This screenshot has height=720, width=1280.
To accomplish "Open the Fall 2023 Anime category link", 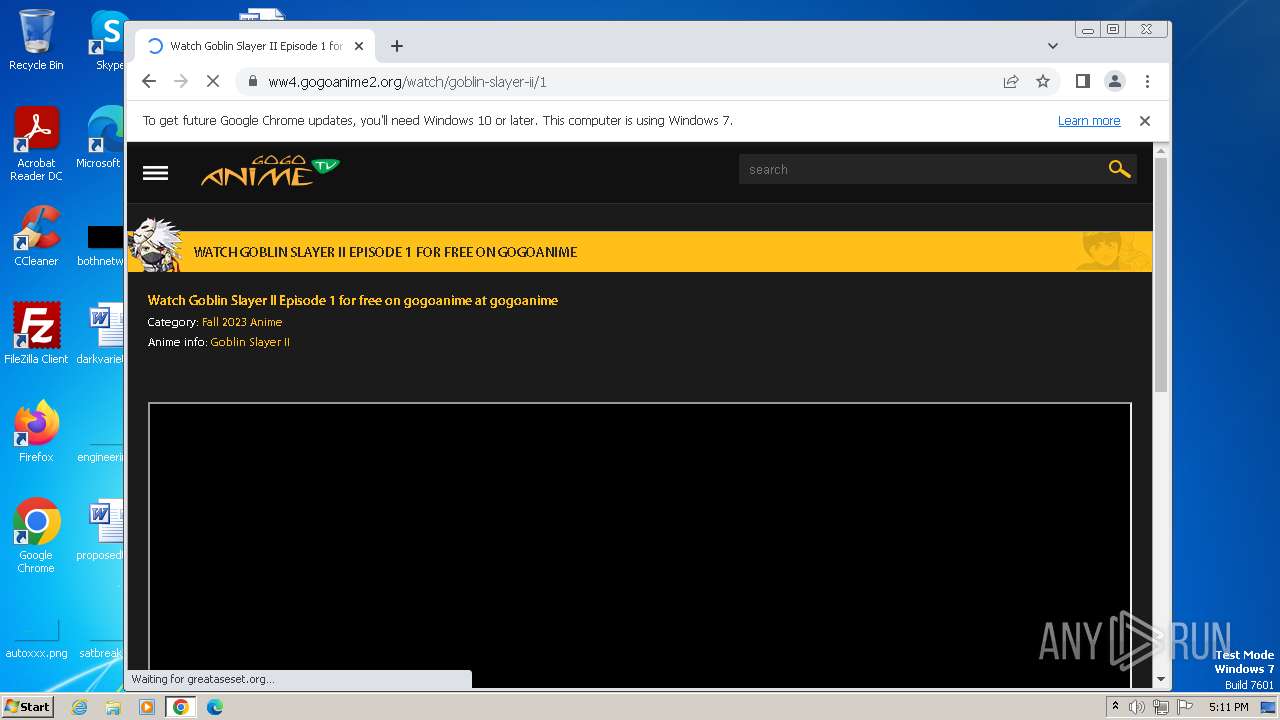I will (x=242, y=322).
